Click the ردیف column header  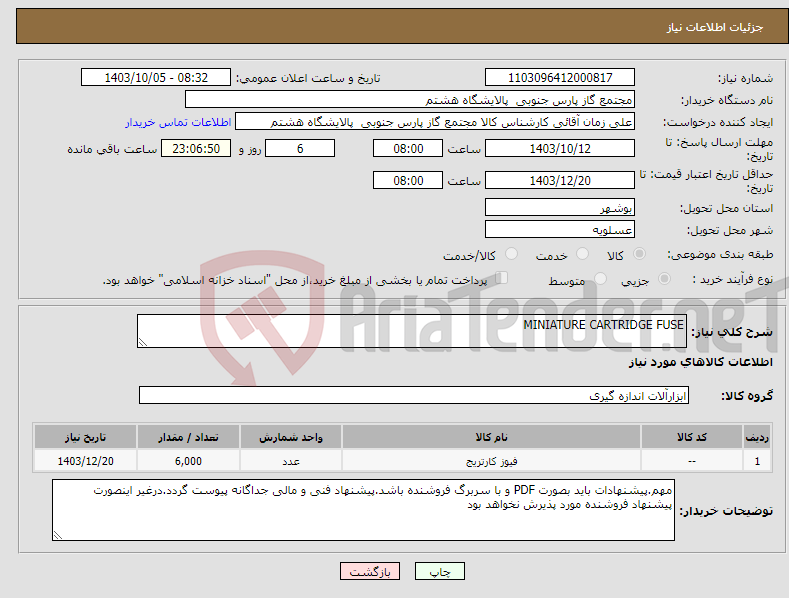(x=757, y=437)
